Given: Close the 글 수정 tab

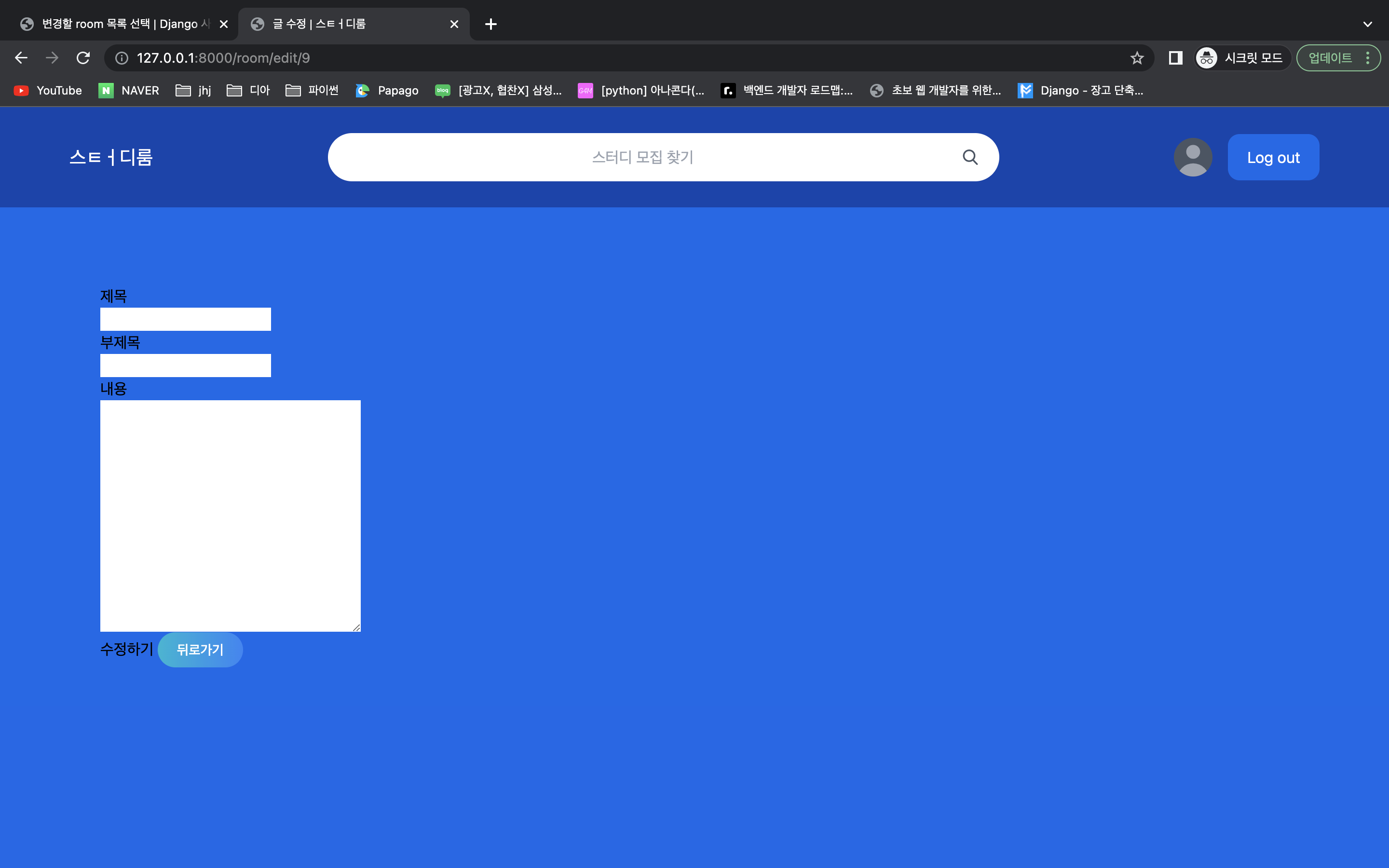Looking at the screenshot, I should pyautogui.click(x=454, y=24).
